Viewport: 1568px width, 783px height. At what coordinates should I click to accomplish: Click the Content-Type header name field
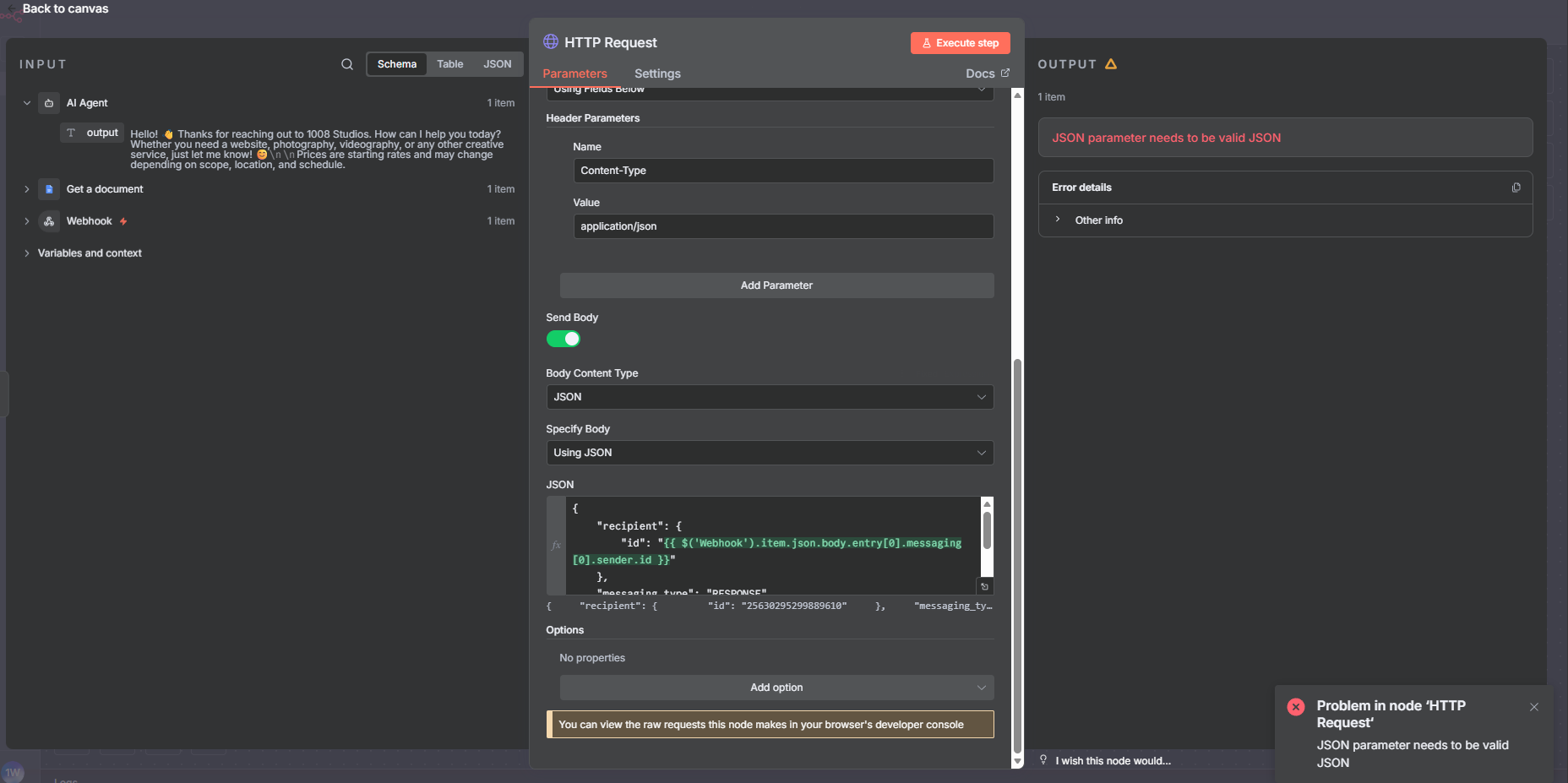[x=783, y=171]
